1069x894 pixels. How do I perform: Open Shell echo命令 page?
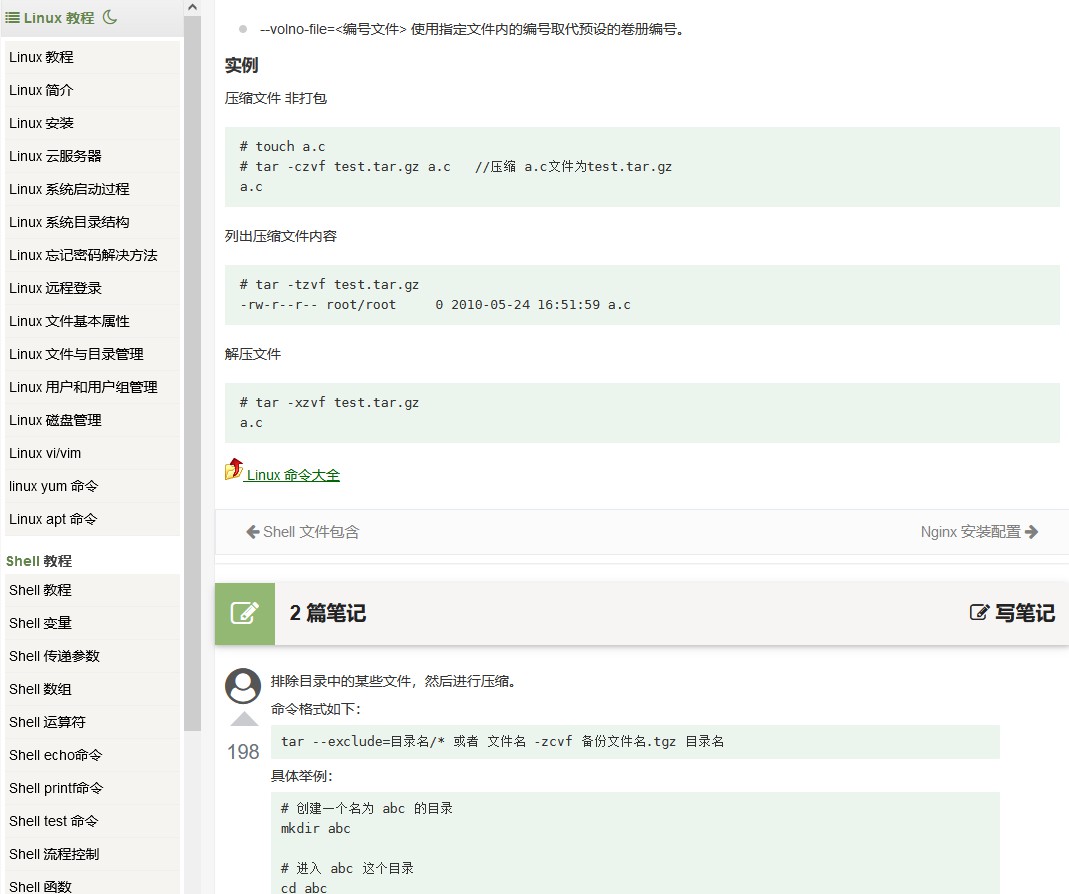pyautogui.click(x=93, y=756)
